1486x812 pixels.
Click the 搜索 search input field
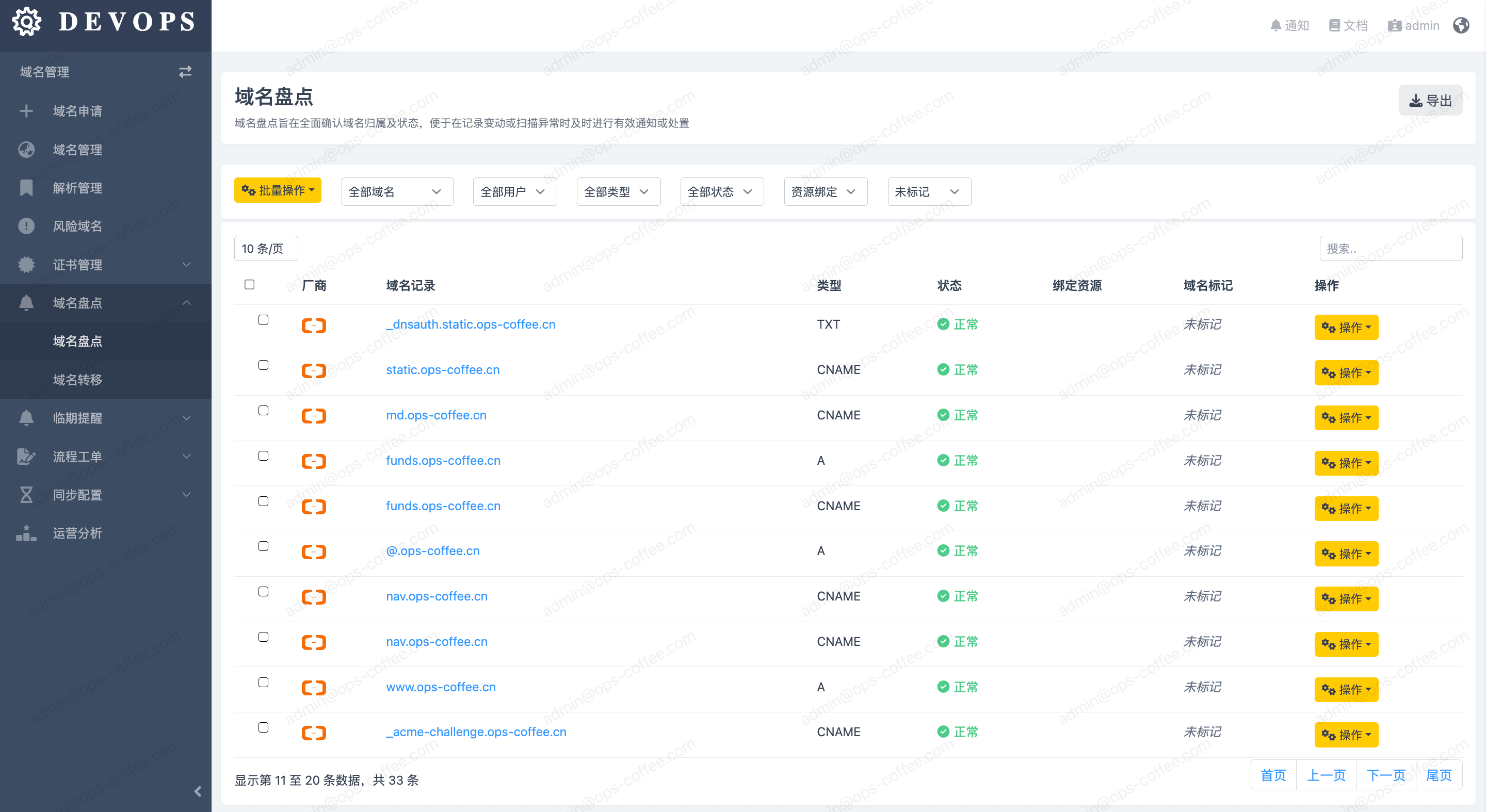(1390, 249)
